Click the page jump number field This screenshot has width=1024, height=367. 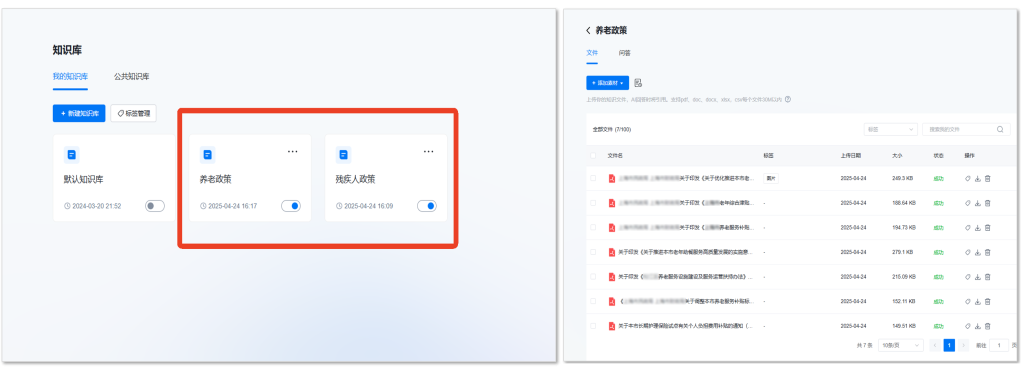(999, 345)
